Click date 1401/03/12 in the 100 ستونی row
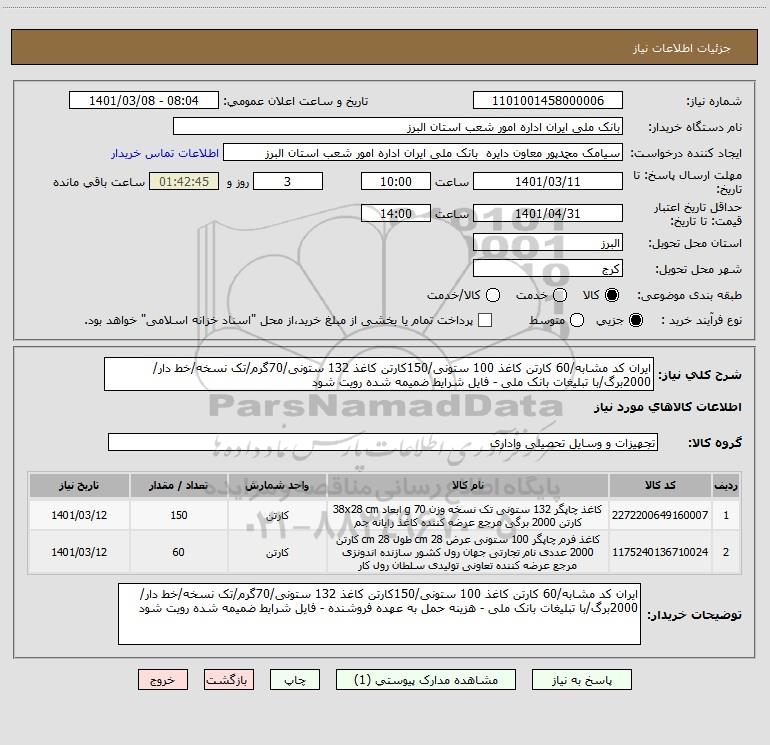Image resolution: width=770 pixels, height=745 pixels. pyautogui.click(x=79, y=552)
